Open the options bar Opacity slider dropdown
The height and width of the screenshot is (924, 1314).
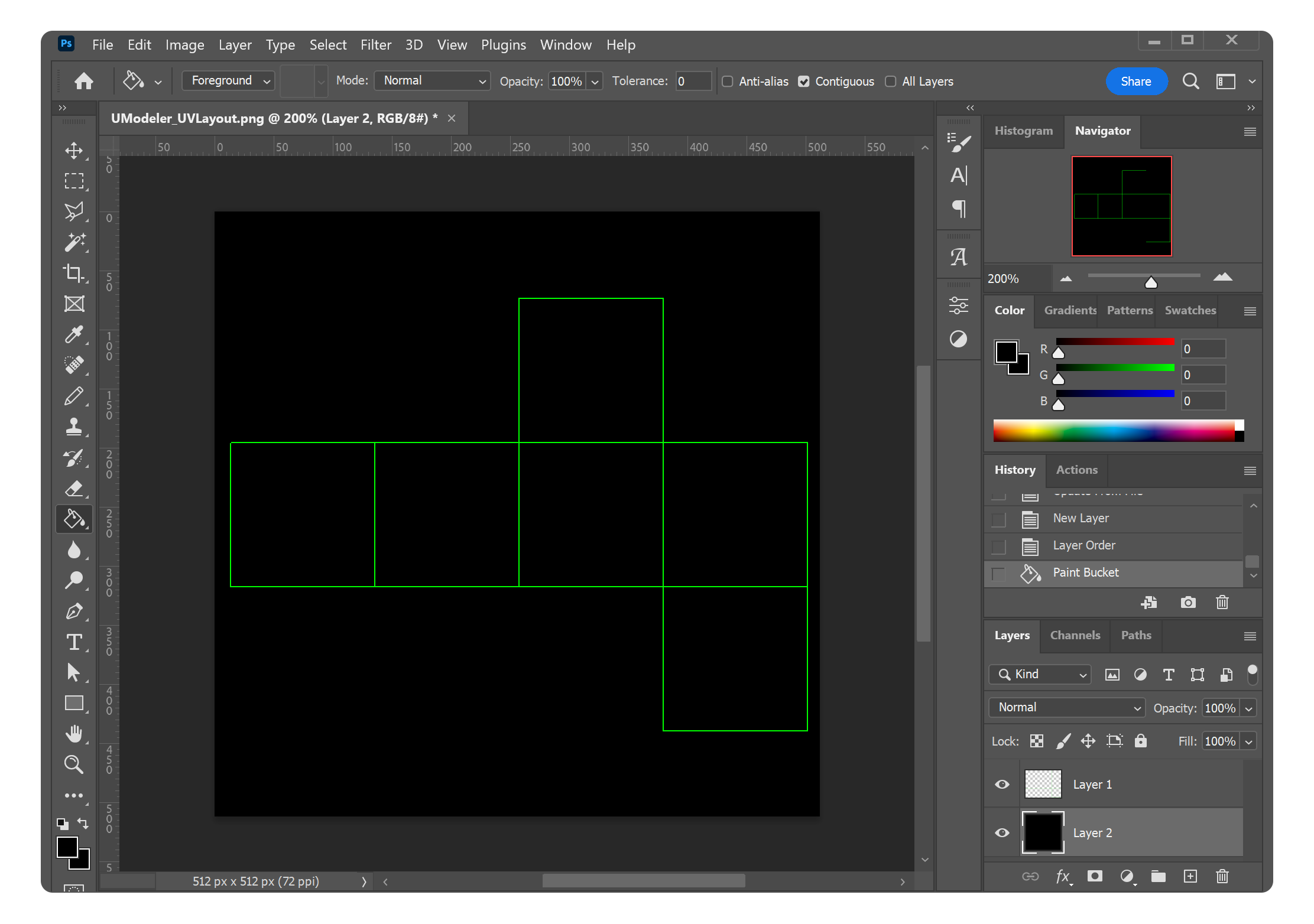click(595, 82)
